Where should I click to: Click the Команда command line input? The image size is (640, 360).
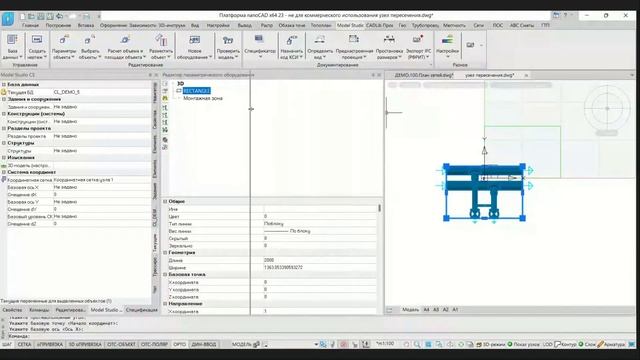tap(318, 336)
